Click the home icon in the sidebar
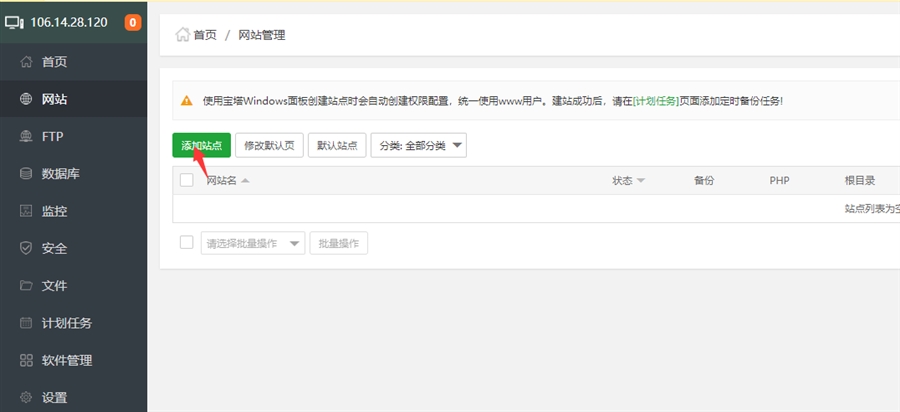 pos(26,62)
